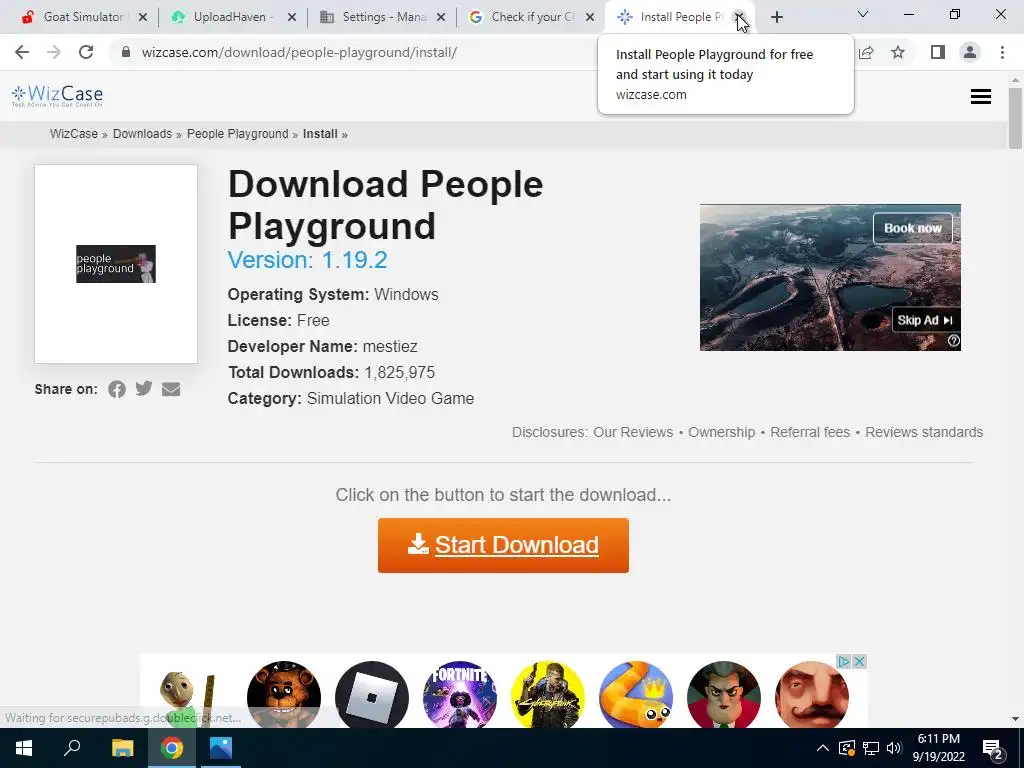Go back to previous page

pos(22,52)
